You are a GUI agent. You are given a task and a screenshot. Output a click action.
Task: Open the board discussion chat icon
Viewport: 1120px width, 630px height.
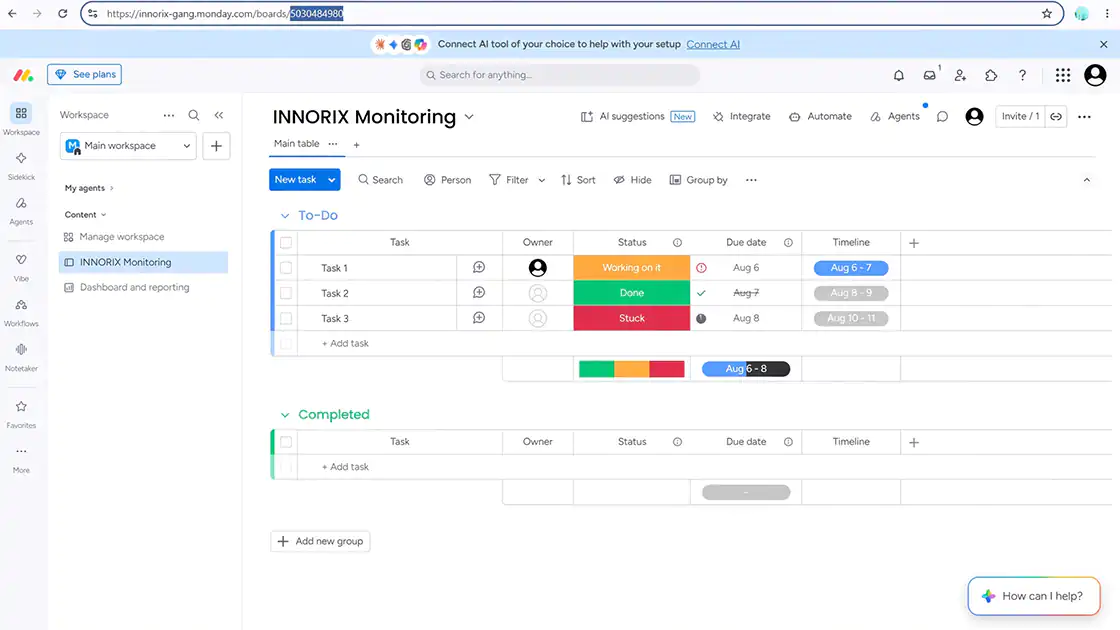click(x=942, y=116)
